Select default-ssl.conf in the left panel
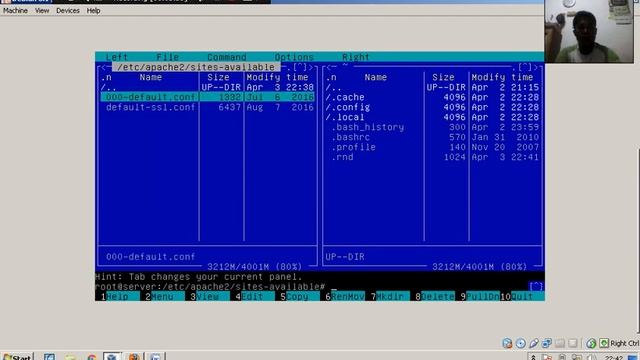 pyautogui.click(x=208, y=107)
